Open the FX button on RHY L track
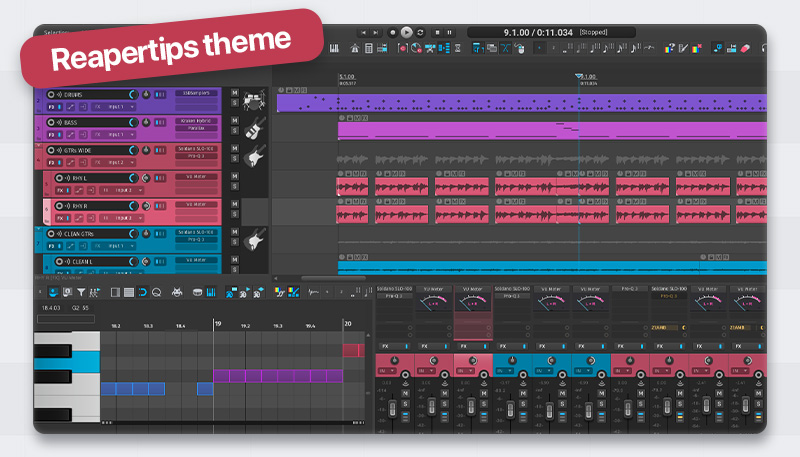 pyautogui.click(x=63, y=190)
